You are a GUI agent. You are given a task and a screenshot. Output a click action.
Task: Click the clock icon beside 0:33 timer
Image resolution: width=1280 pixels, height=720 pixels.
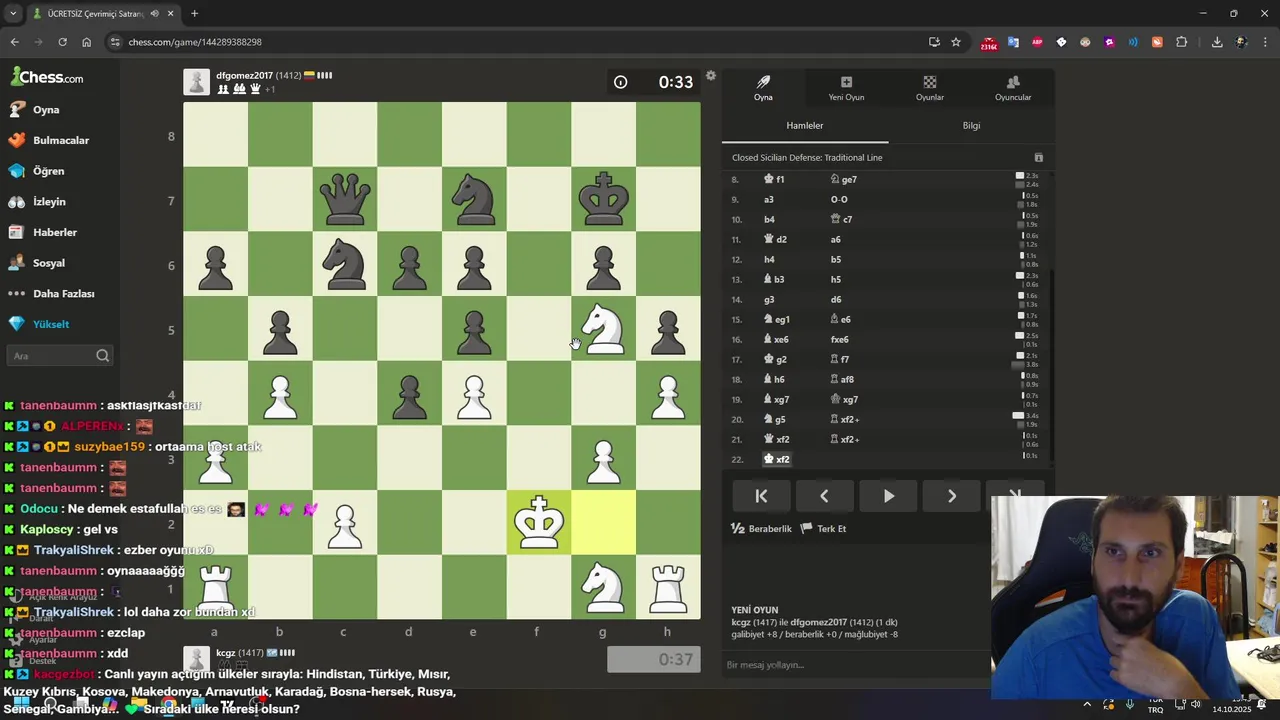click(620, 82)
